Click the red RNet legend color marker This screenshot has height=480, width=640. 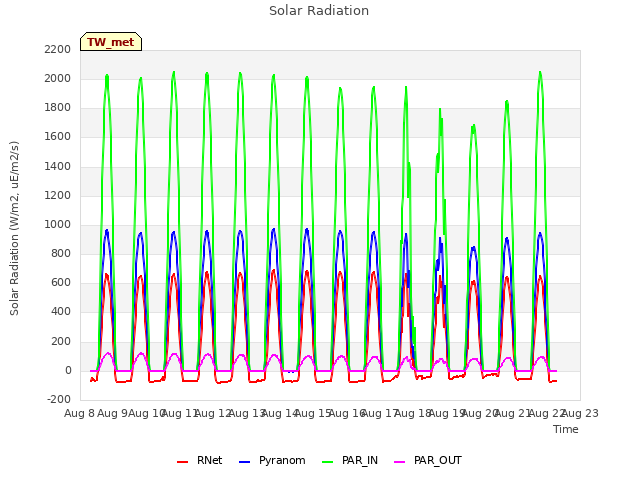tap(182, 462)
